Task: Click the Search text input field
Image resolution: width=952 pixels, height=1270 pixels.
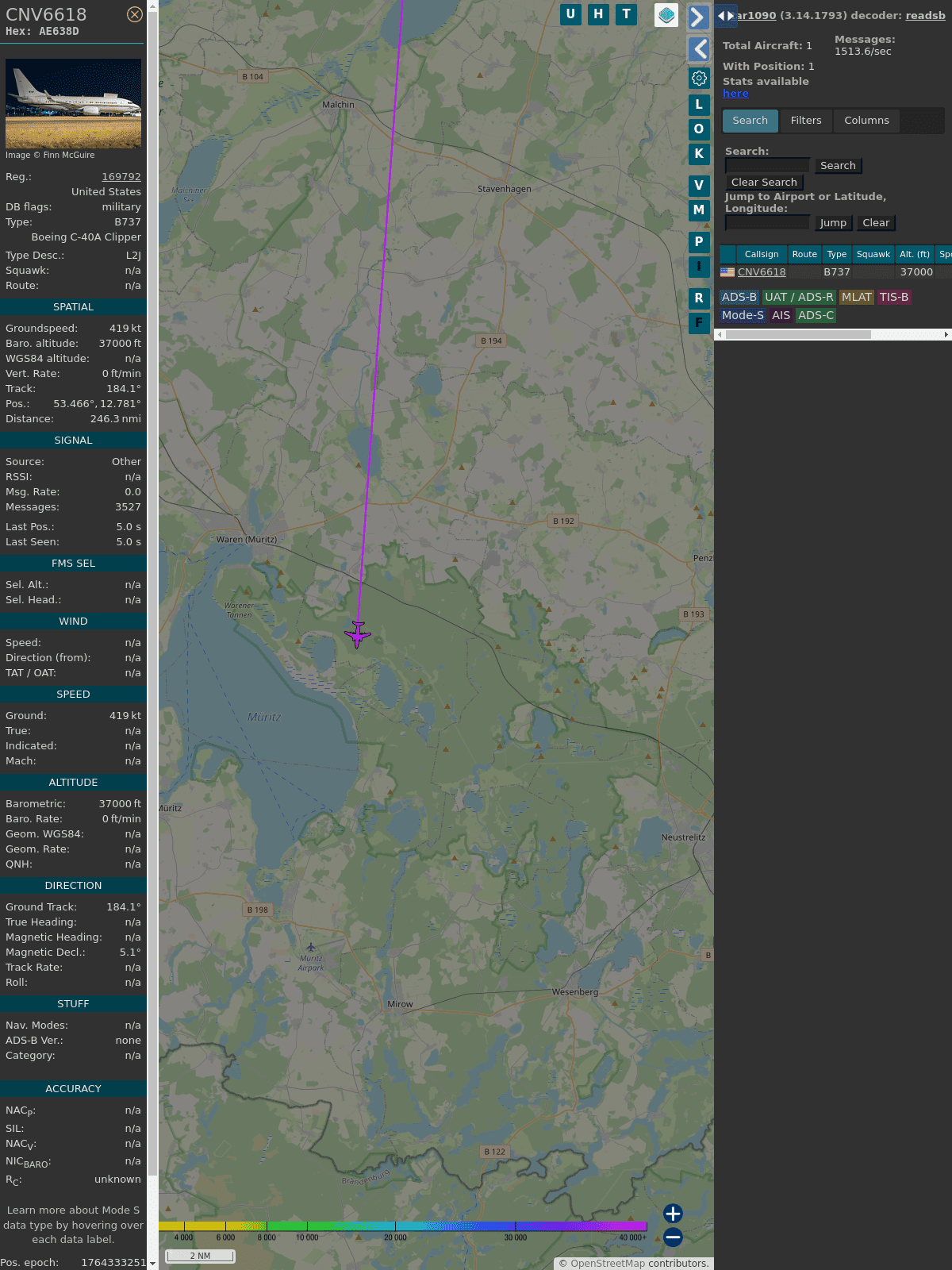Action: pos(767,165)
